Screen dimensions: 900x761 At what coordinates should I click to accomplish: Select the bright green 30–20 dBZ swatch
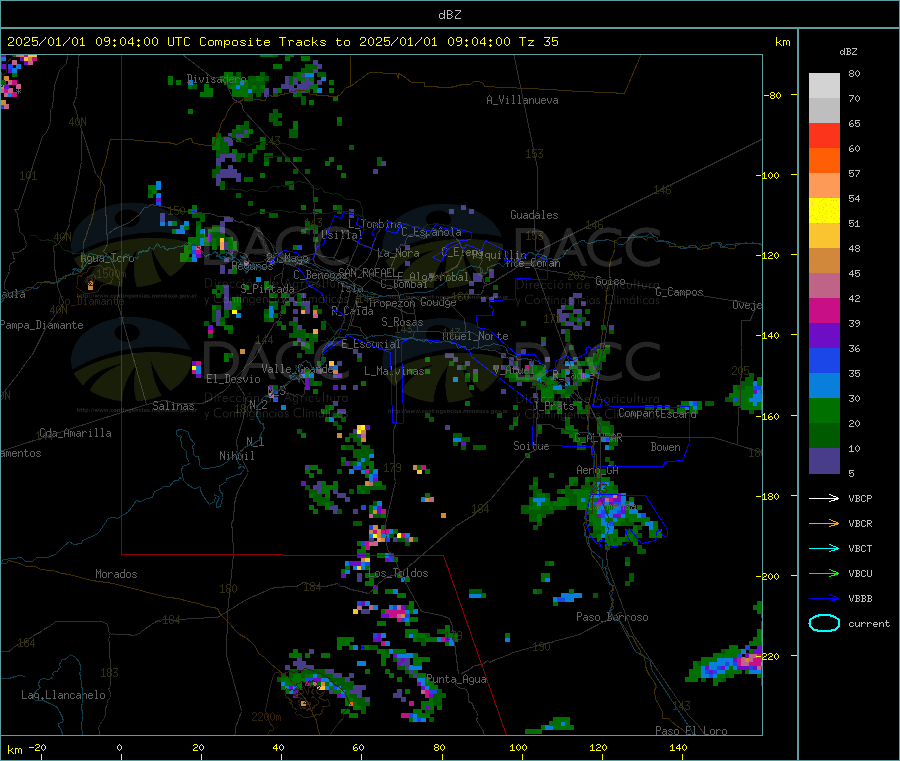(x=824, y=411)
